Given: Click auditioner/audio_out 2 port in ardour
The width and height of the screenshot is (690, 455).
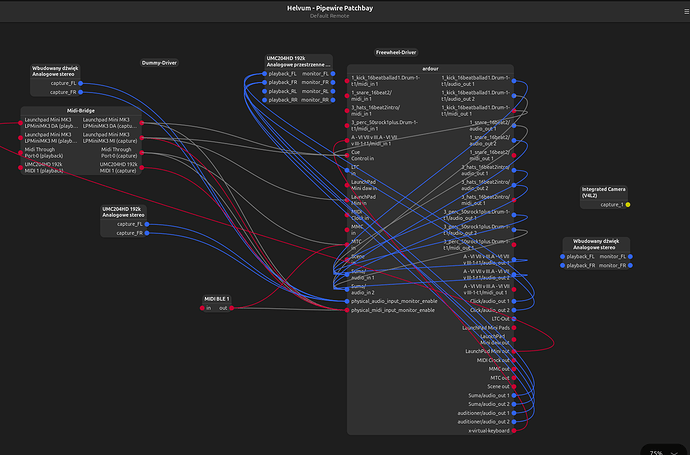Looking at the screenshot, I should point(488,421).
